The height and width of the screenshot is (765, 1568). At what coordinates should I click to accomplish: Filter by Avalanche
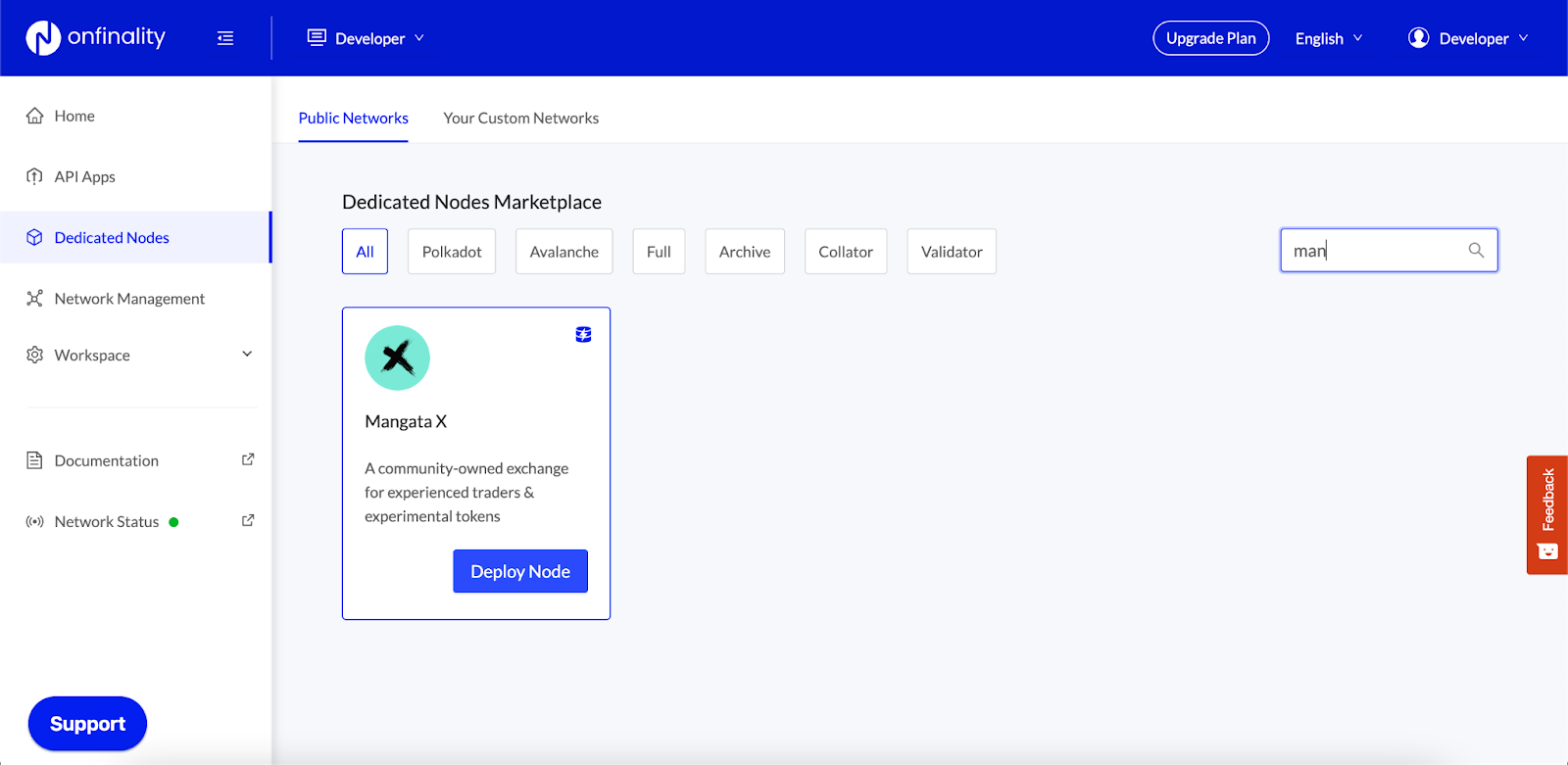click(564, 252)
